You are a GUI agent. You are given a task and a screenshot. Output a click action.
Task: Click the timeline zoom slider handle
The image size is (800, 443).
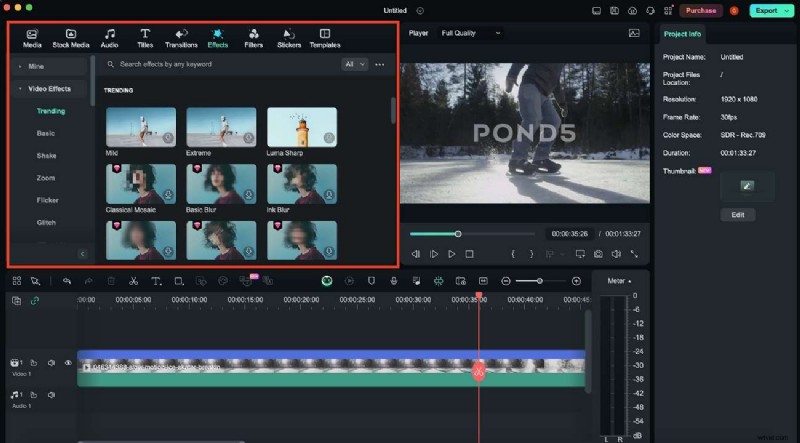(539, 281)
